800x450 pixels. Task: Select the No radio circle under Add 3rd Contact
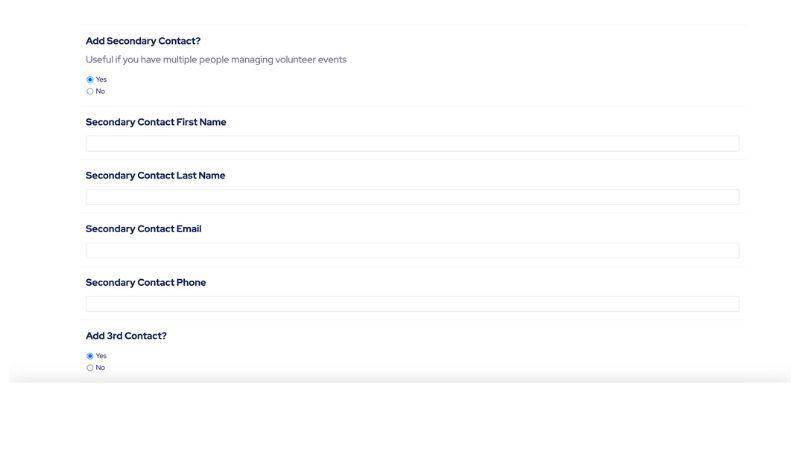click(x=90, y=368)
